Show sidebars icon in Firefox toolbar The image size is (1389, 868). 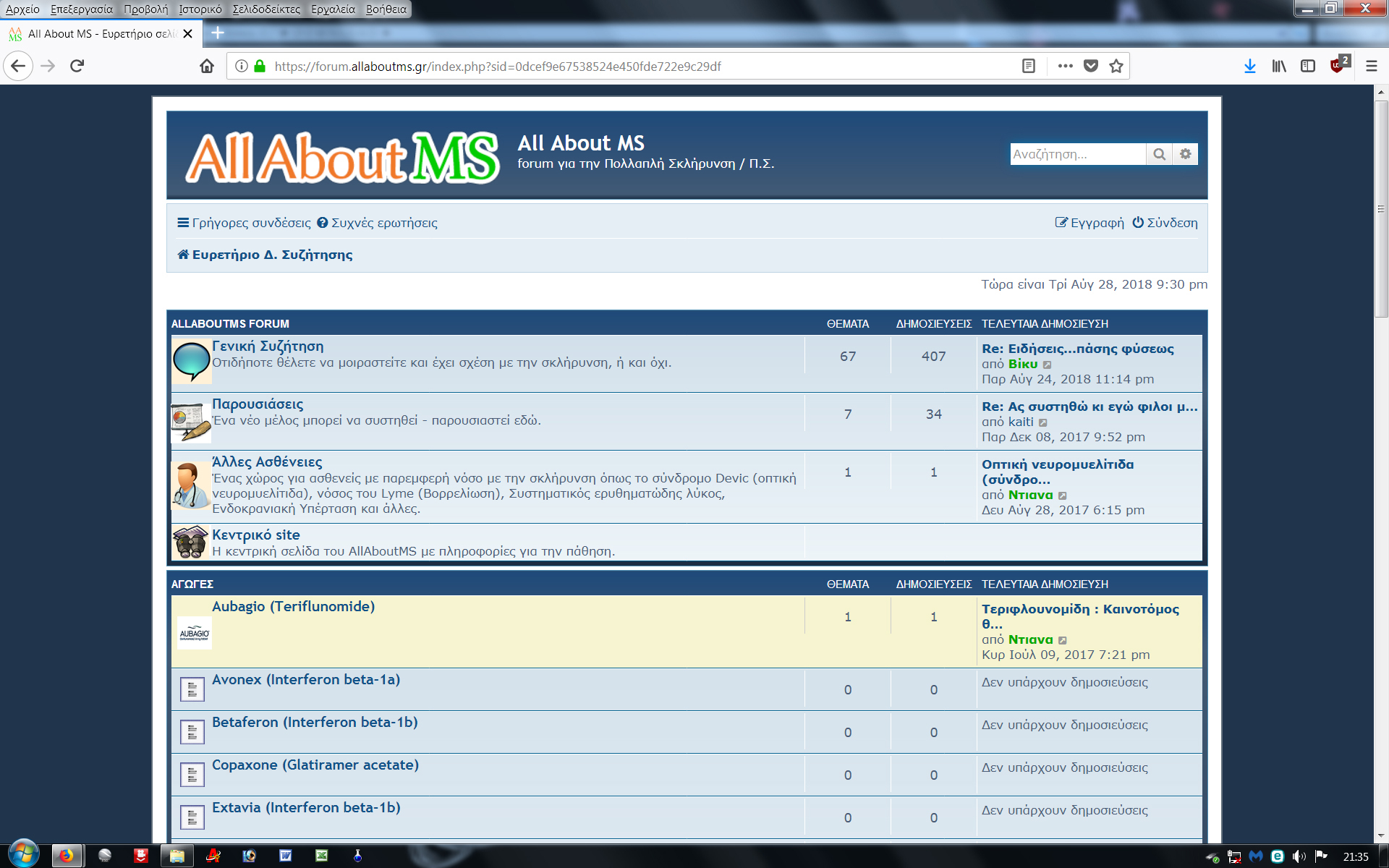pyautogui.click(x=1308, y=67)
